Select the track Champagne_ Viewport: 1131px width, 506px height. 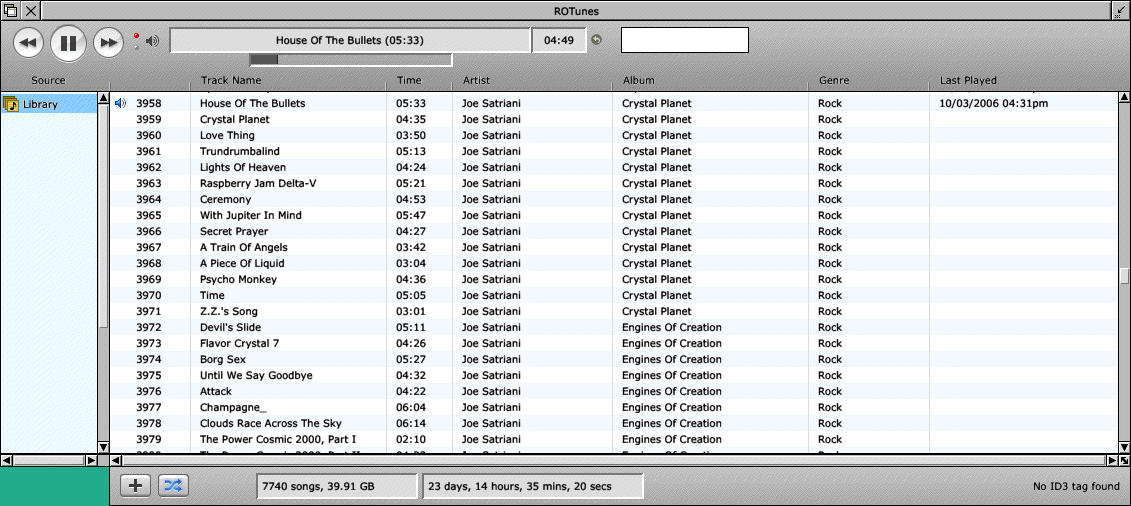pyautogui.click(x=233, y=407)
